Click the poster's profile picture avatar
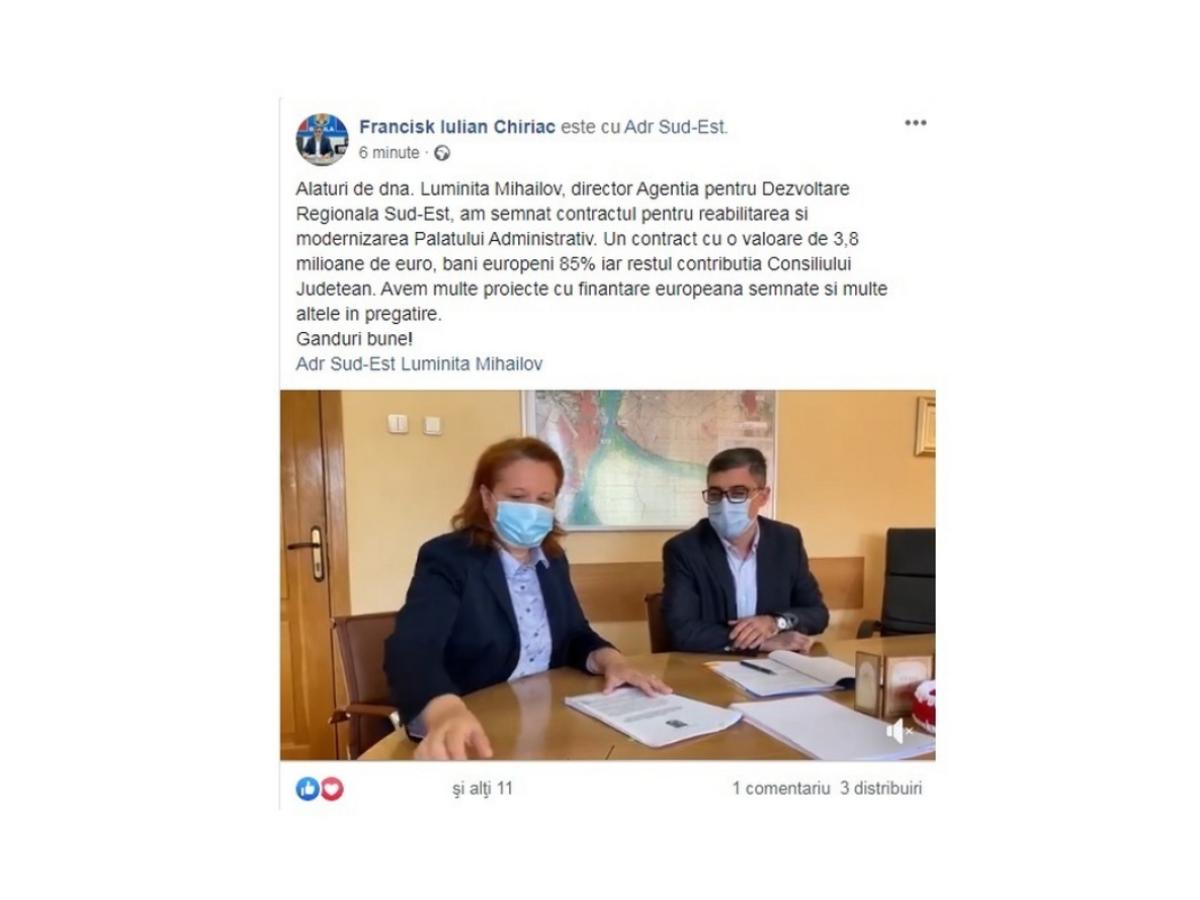The image size is (1200, 900). tap(322, 139)
